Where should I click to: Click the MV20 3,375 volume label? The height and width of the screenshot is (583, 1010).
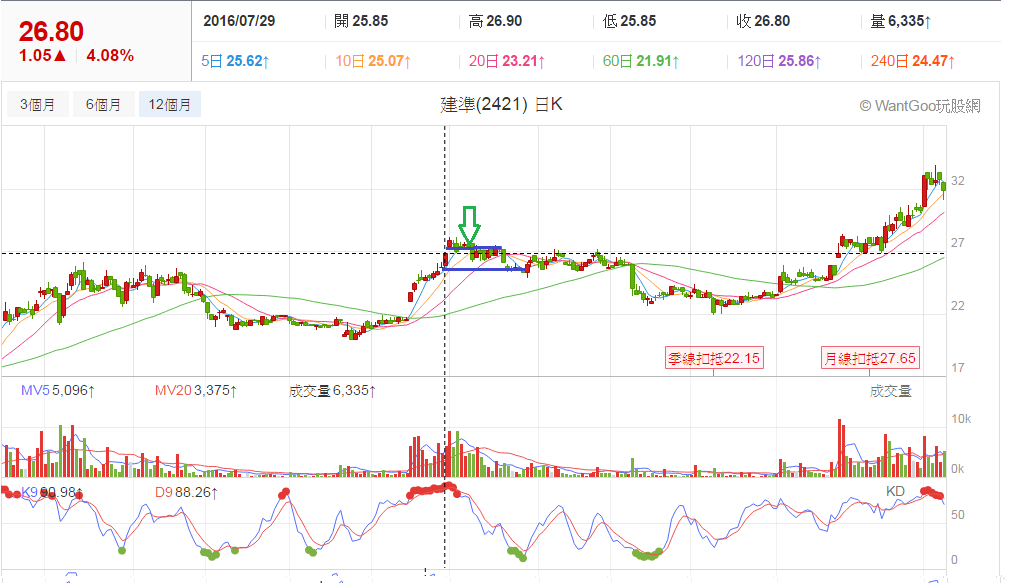pos(196,390)
